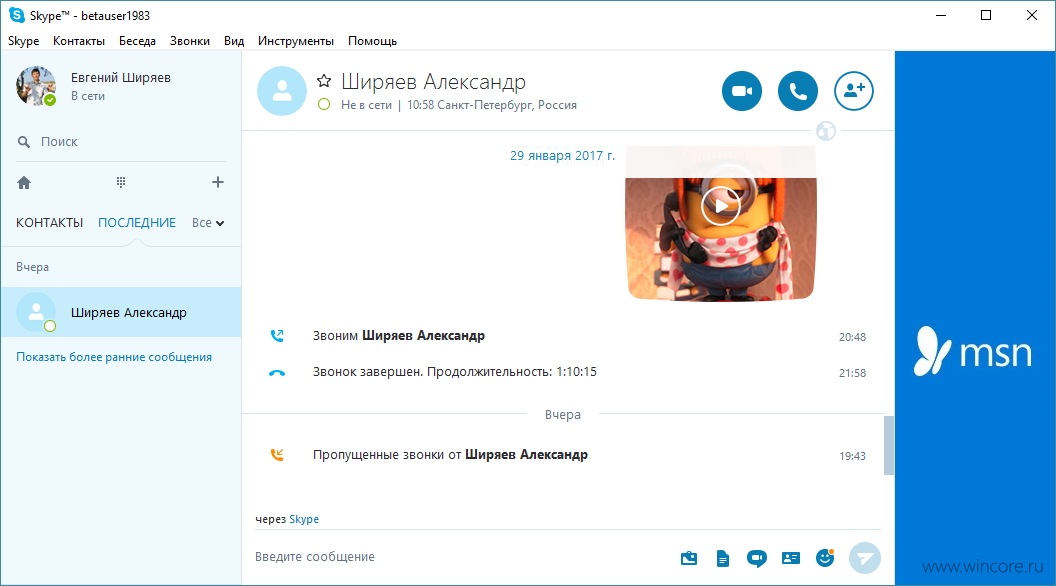Screen dimensions: 1056x586
Task: Show earlier messages link
Action: (x=114, y=357)
